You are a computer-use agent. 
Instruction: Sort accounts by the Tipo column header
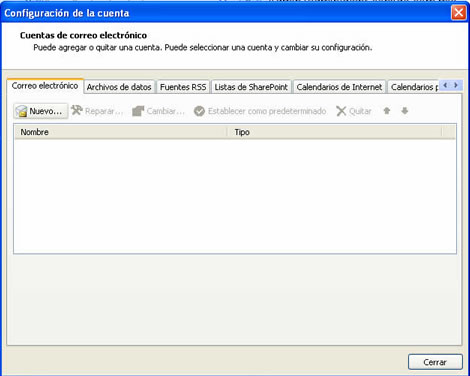tap(335, 132)
